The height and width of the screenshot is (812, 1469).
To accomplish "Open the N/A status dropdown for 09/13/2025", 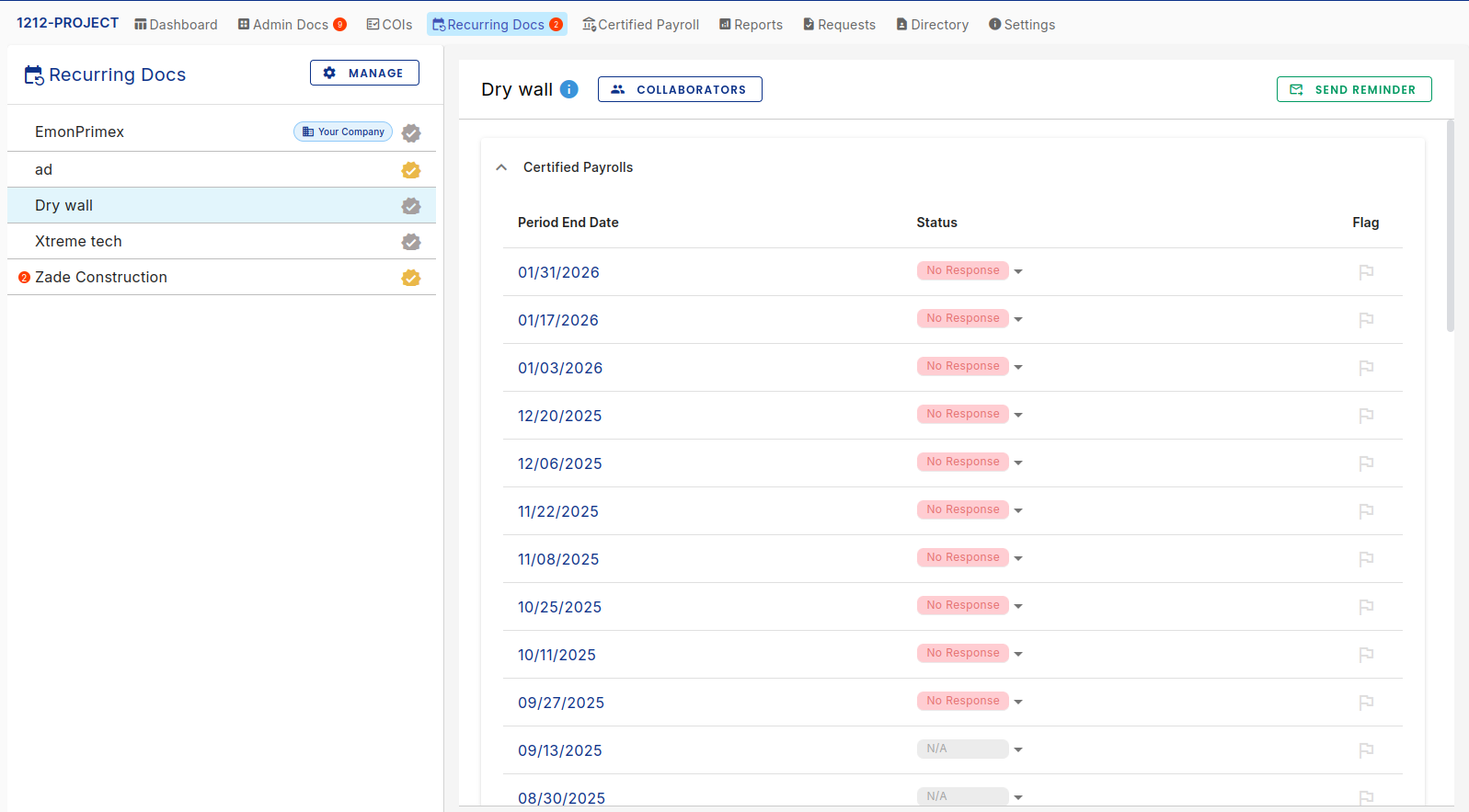I will pyautogui.click(x=1018, y=749).
